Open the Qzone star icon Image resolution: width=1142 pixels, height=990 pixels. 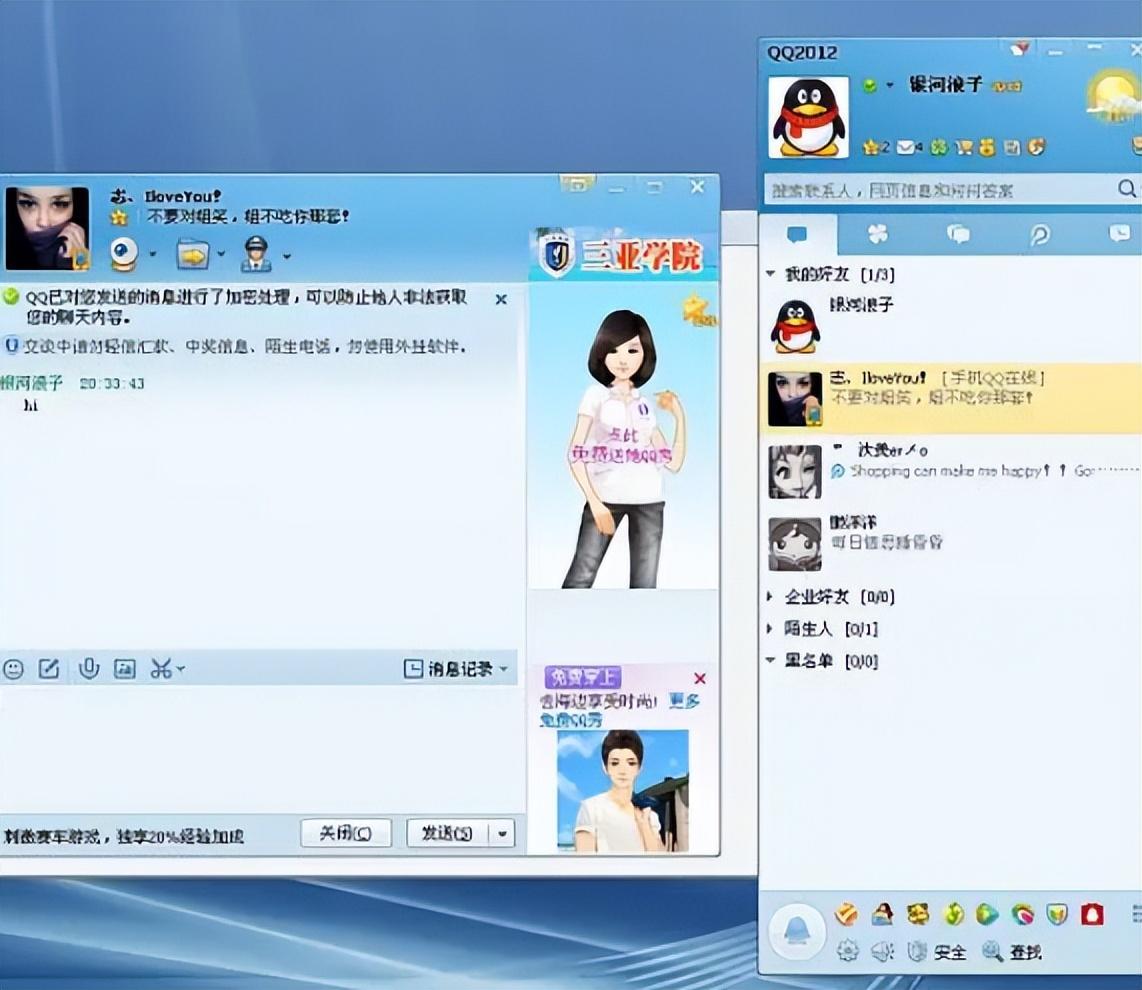872,147
